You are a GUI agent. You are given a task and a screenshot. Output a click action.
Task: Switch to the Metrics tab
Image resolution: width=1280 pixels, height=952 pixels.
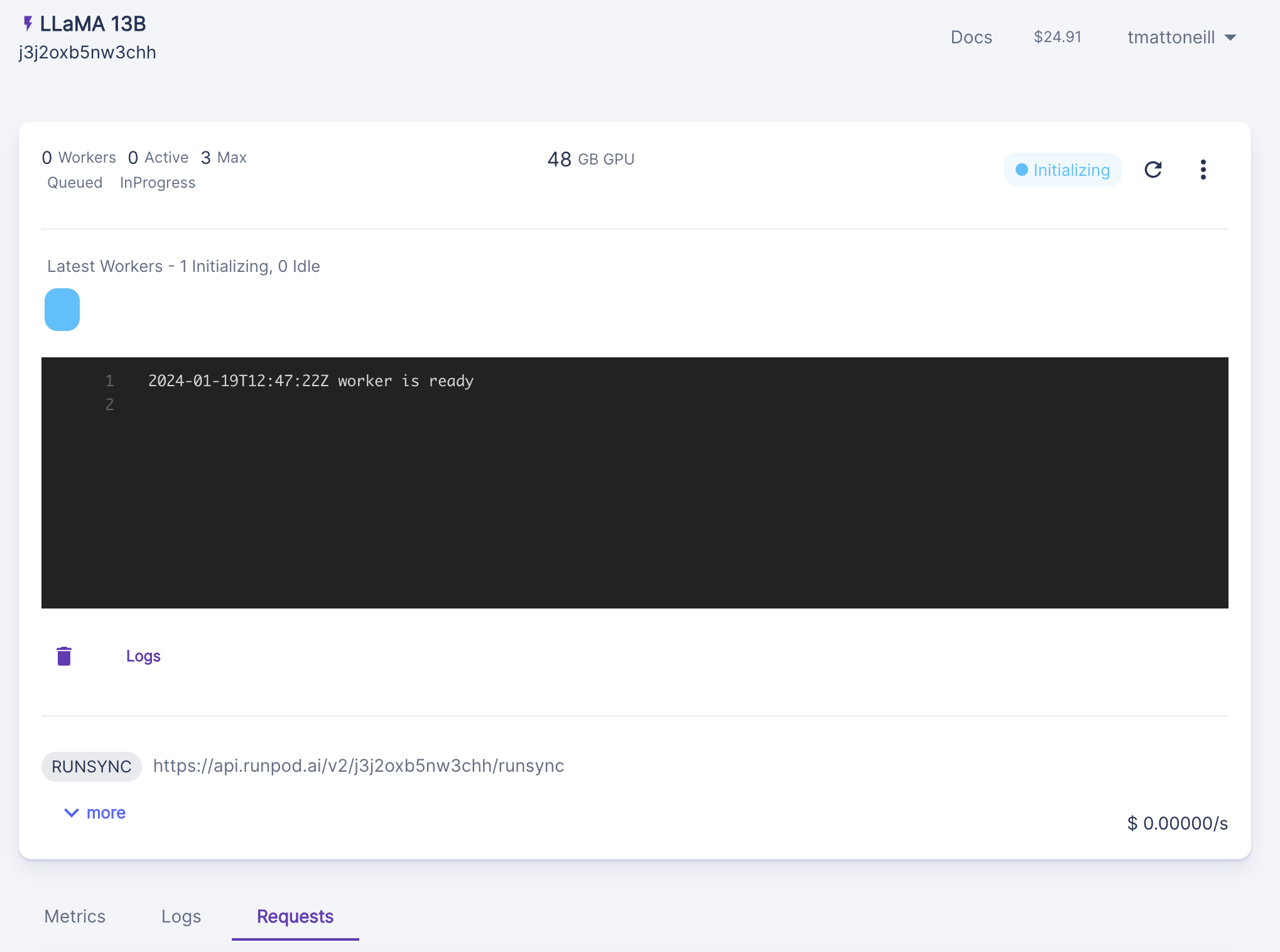75,917
